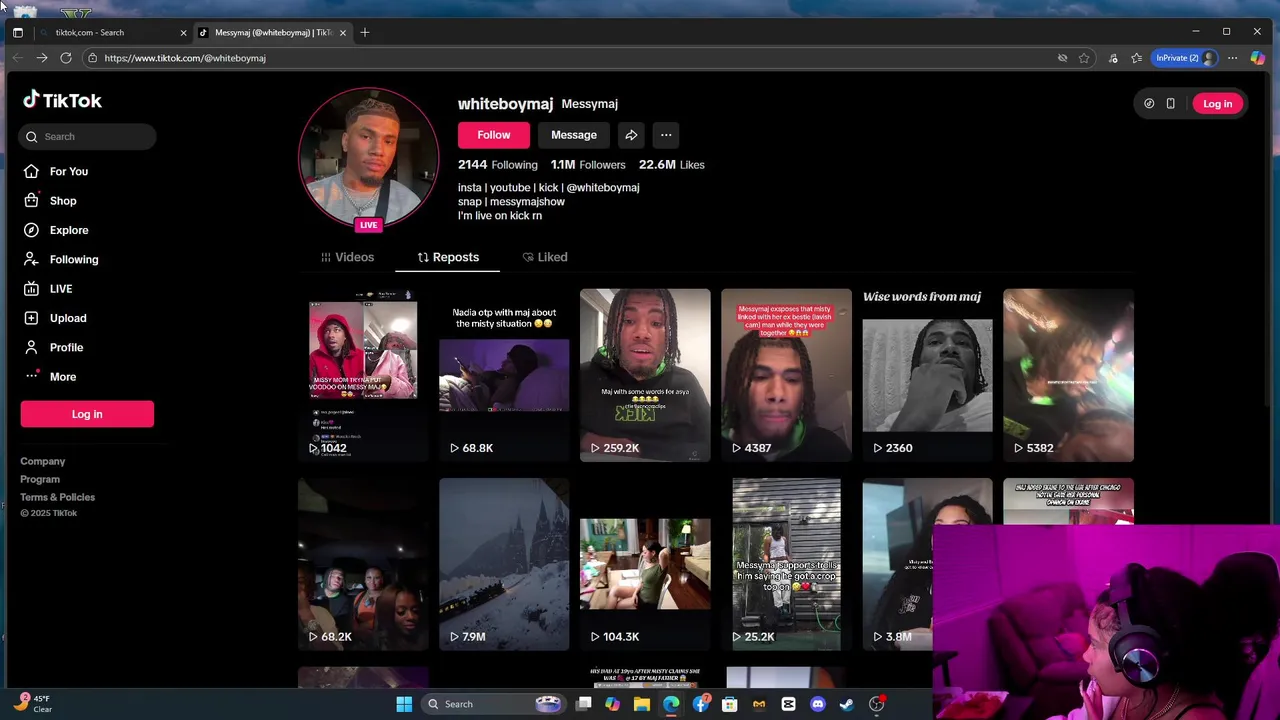Click the Message button on profile
Viewport: 1280px width, 720px height.
pyautogui.click(x=574, y=135)
